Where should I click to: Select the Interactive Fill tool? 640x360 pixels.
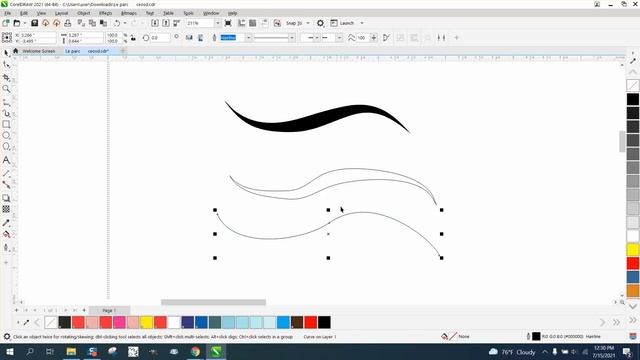pyautogui.click(x=6, y=234)
